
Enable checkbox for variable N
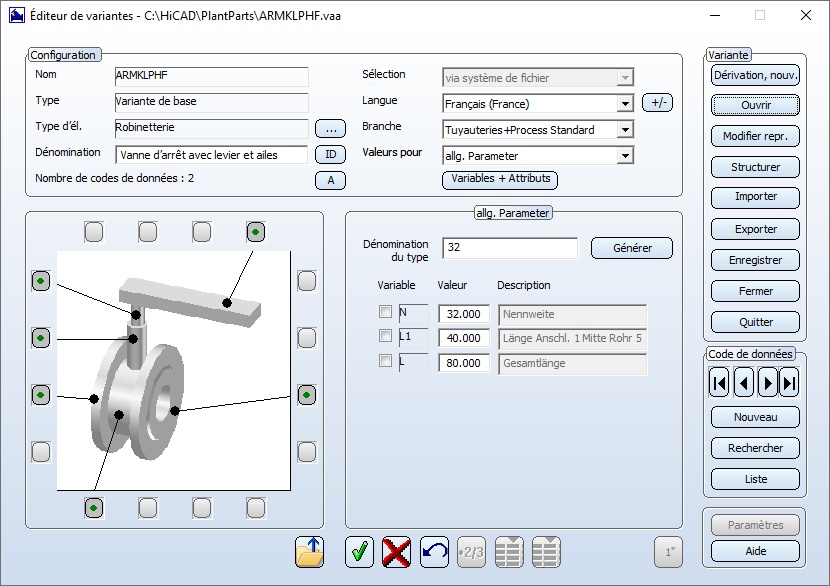(x=385, y=313)
